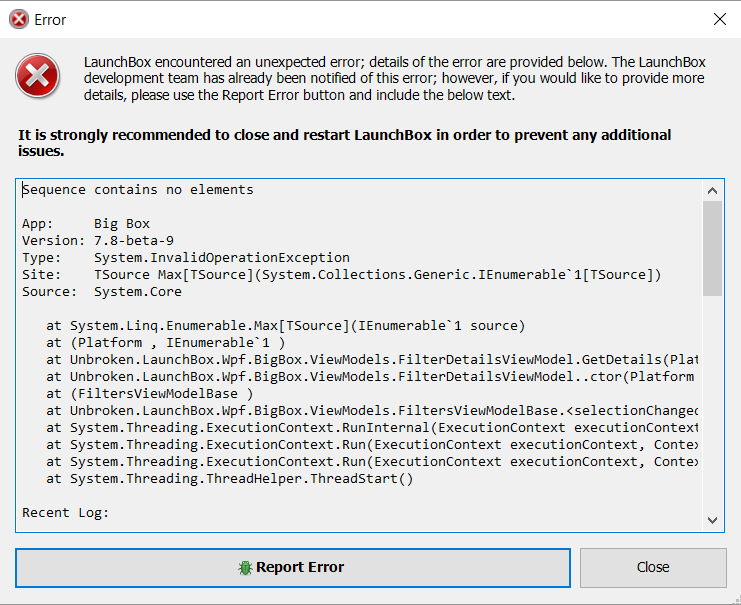The image size is (741, 605).
Task: Click the vertical scrollbar thumb
Action: pos(712,249)
